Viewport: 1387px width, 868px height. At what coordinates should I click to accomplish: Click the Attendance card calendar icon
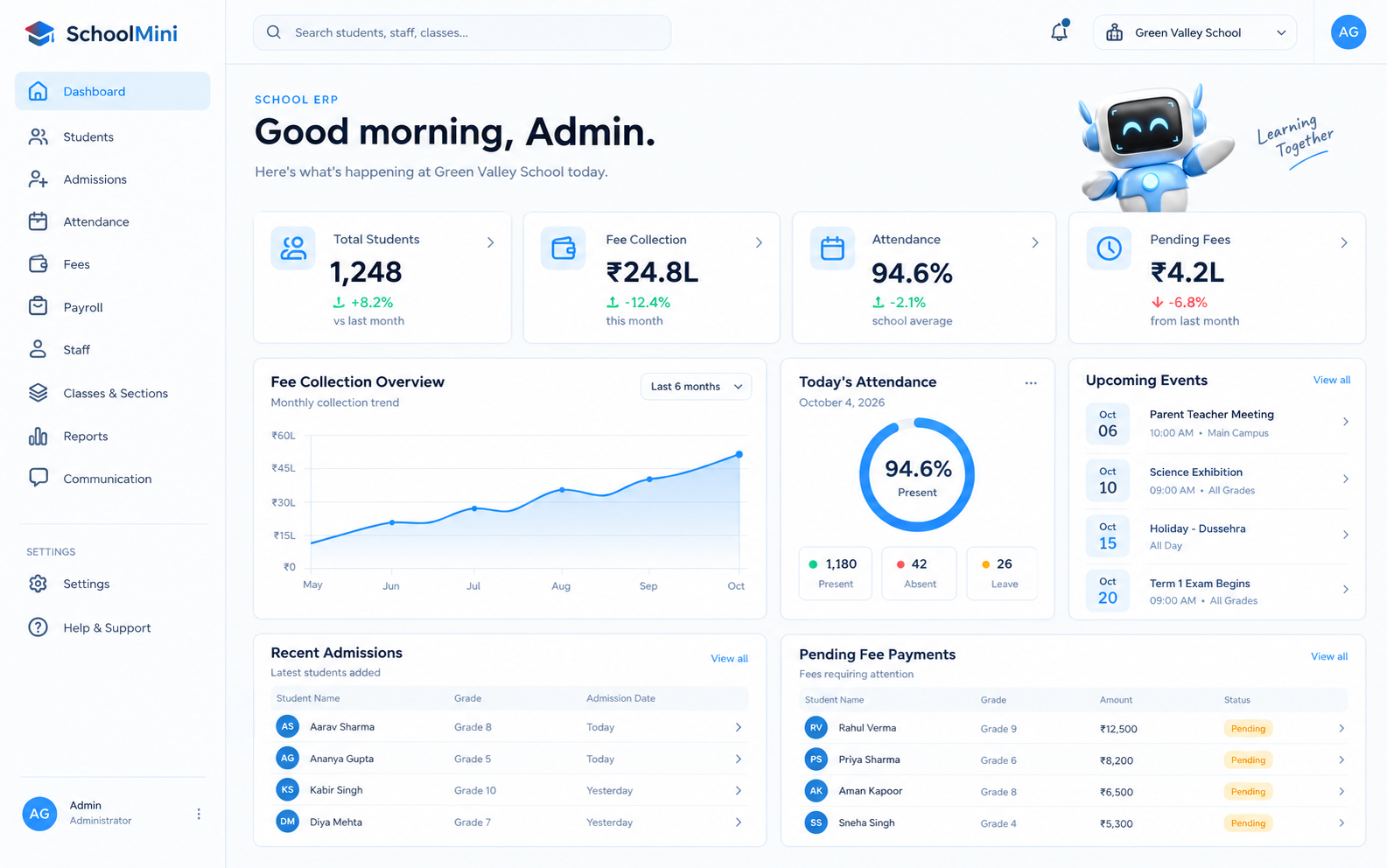pos(832,248)
